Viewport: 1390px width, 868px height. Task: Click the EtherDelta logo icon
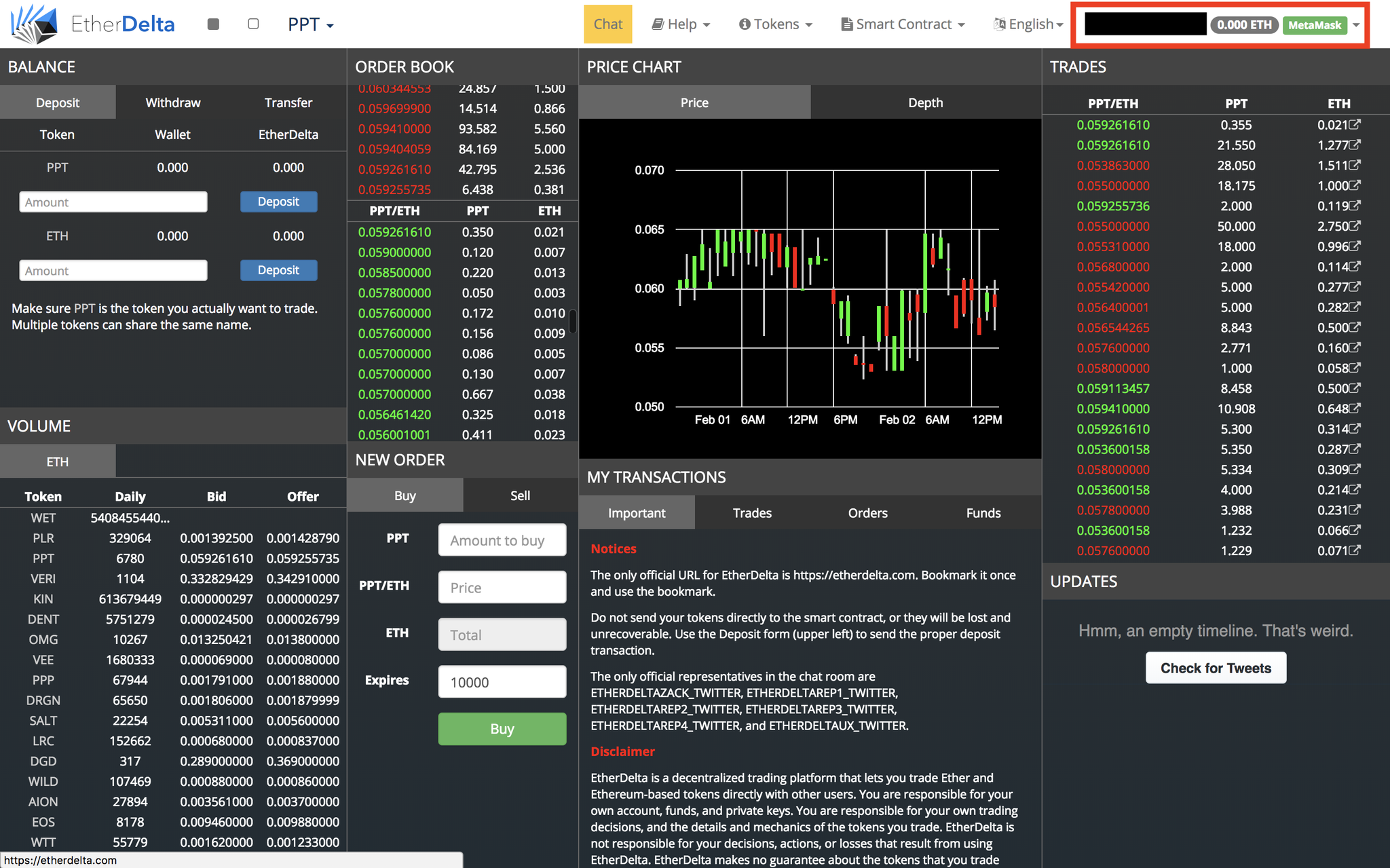(34, 24)
